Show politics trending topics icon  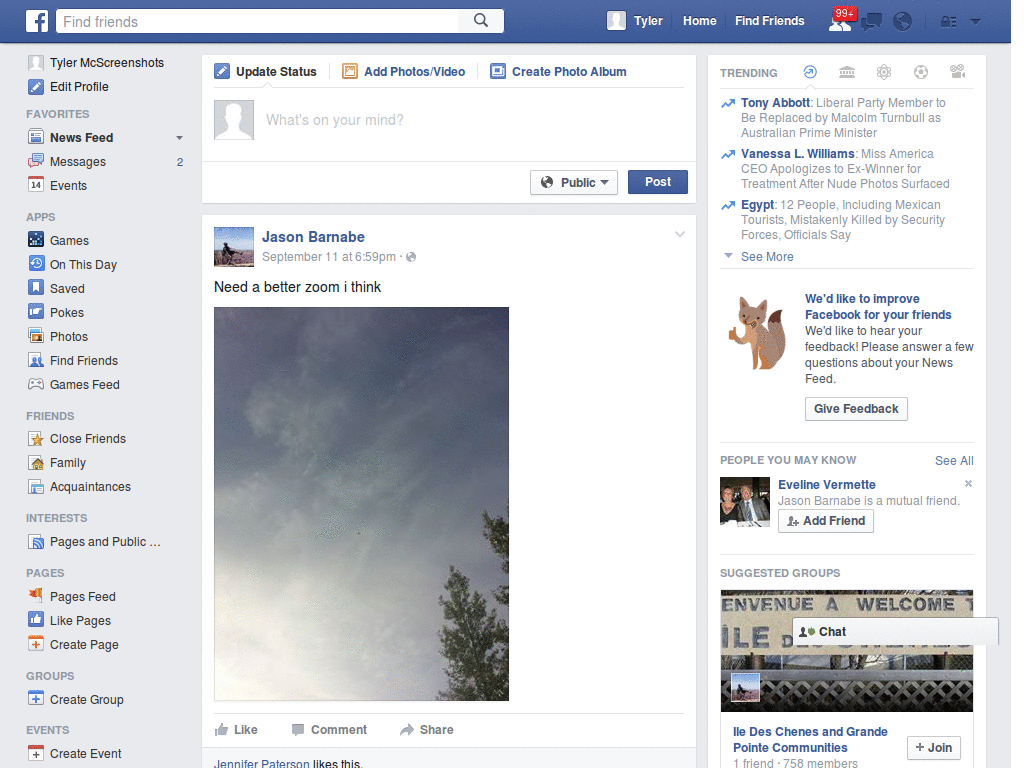[847, 72]
